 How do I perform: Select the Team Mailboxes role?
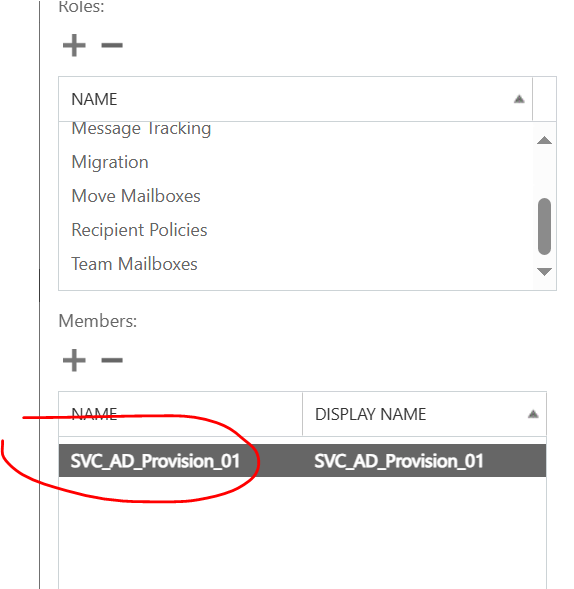[134, 264]
